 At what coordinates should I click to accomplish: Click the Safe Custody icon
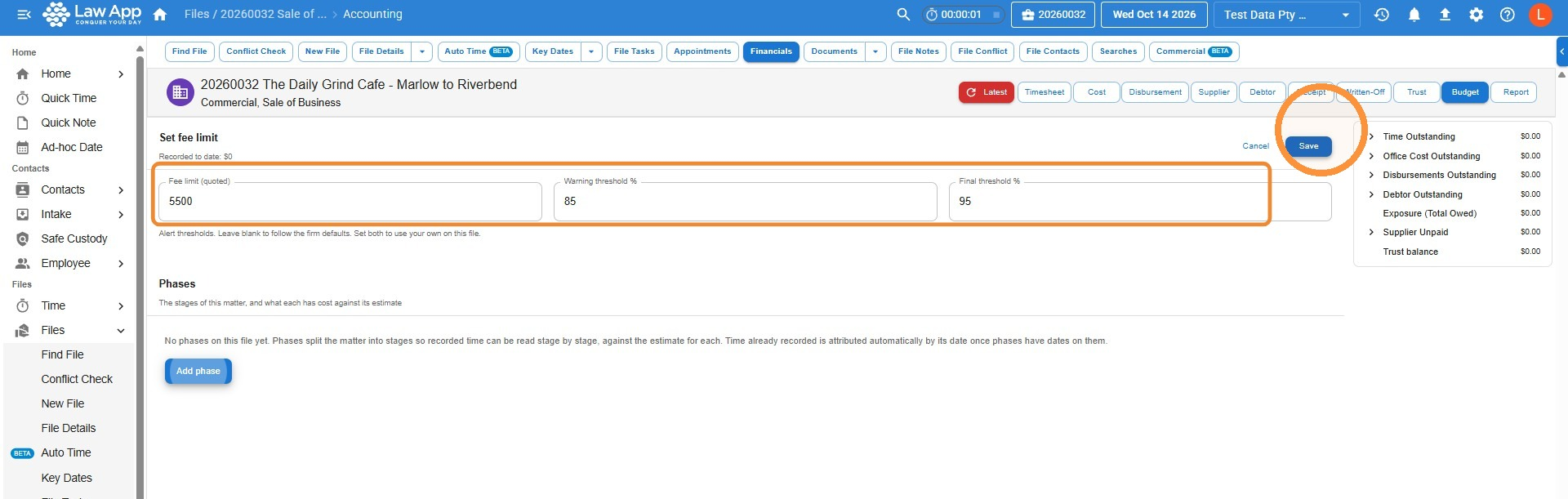click(23, 238)
